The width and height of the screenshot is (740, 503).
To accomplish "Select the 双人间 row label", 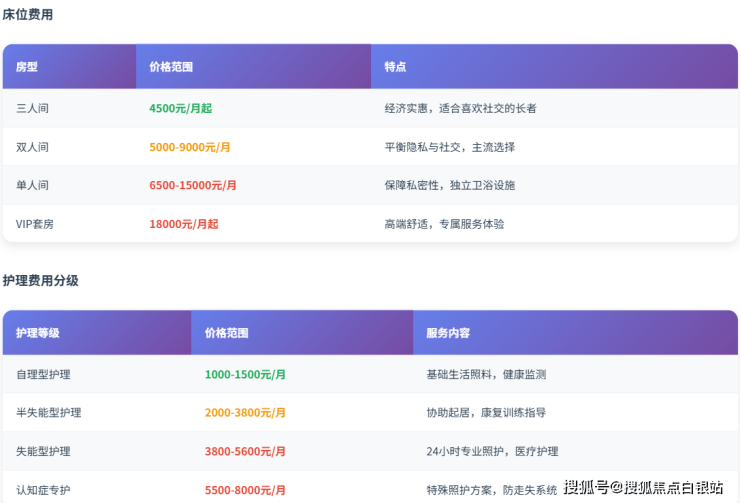I will (33, 147).
